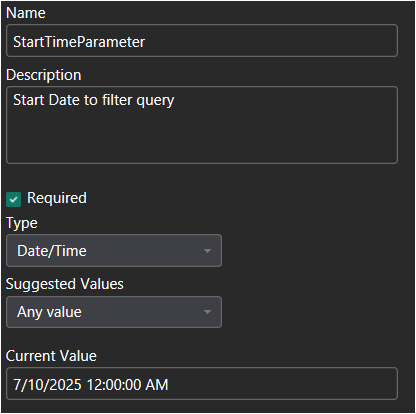Click the Description text area
The width and height of the screenshot is (416, 414).
pos(202,125)
